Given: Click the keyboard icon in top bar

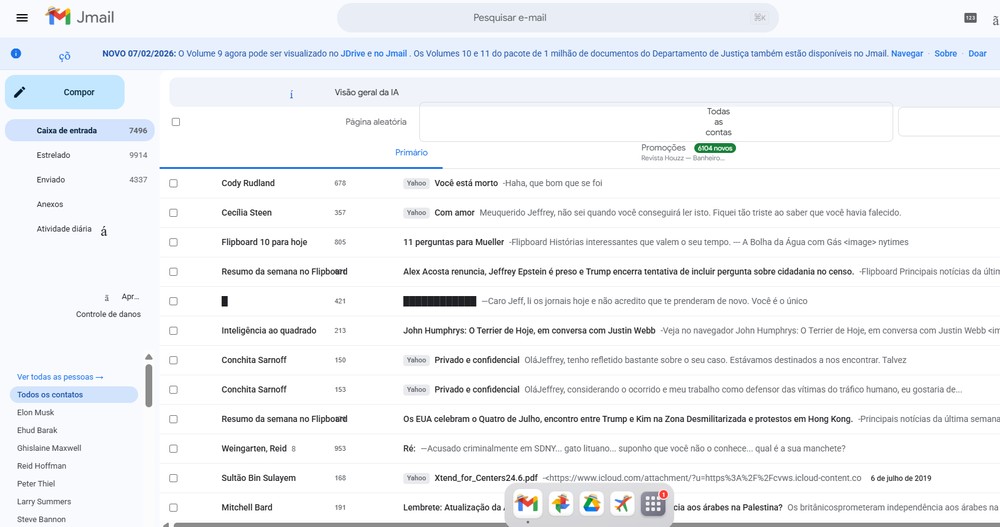Looking at the screenshot, I should (x=970, y=18).
